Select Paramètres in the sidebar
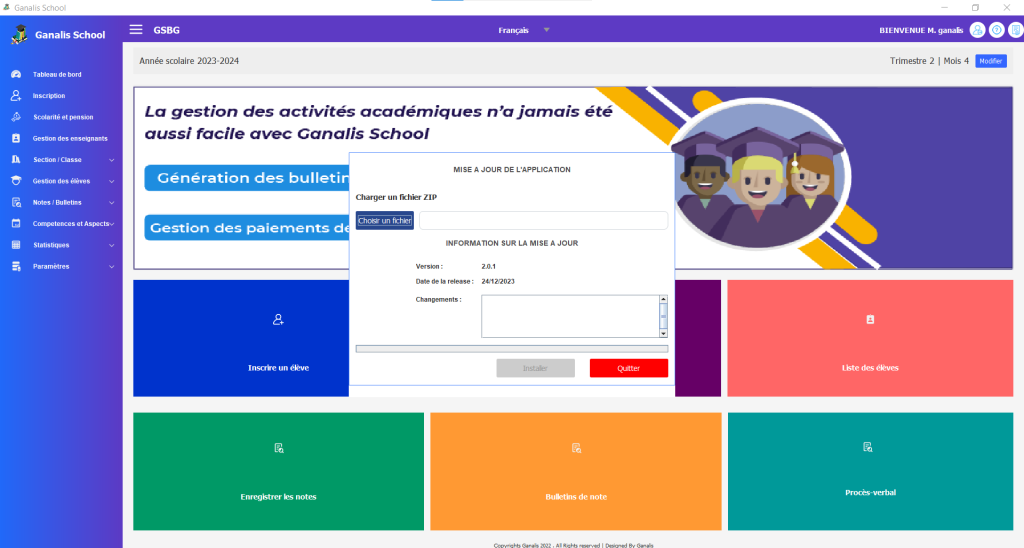 pos(51,266)
